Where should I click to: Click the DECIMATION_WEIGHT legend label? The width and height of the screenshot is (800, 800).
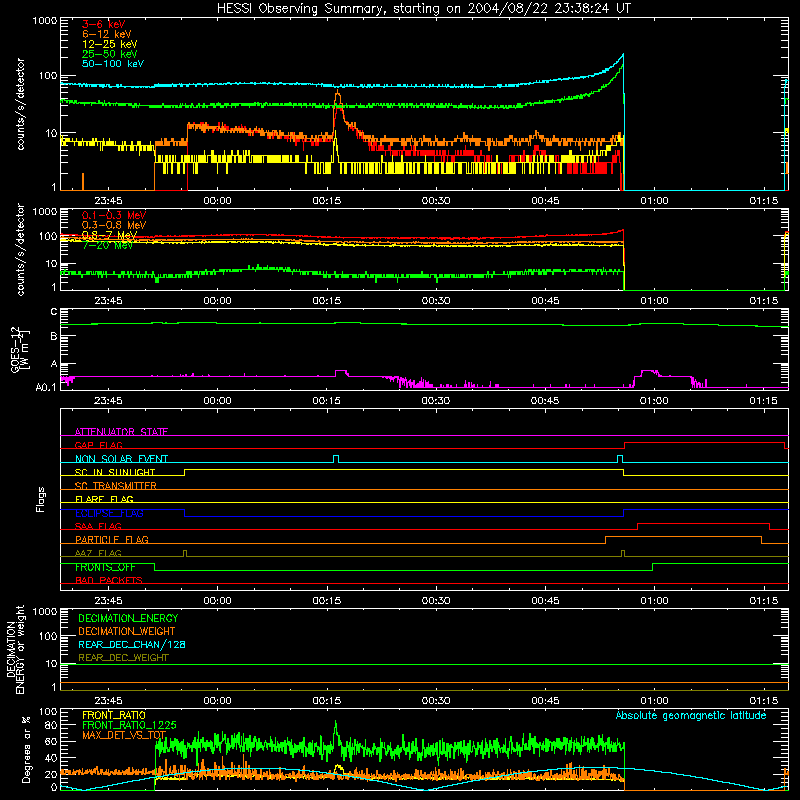[x=127, y=631]
